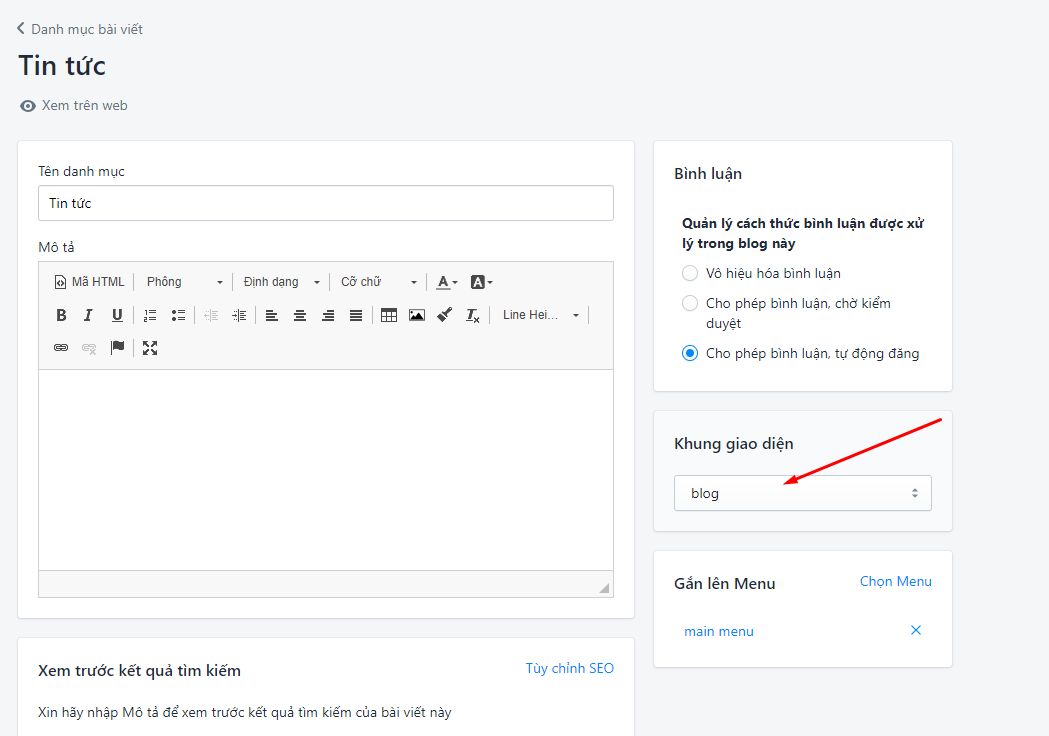Toggle italic formatting in editor

coord(88,315)
